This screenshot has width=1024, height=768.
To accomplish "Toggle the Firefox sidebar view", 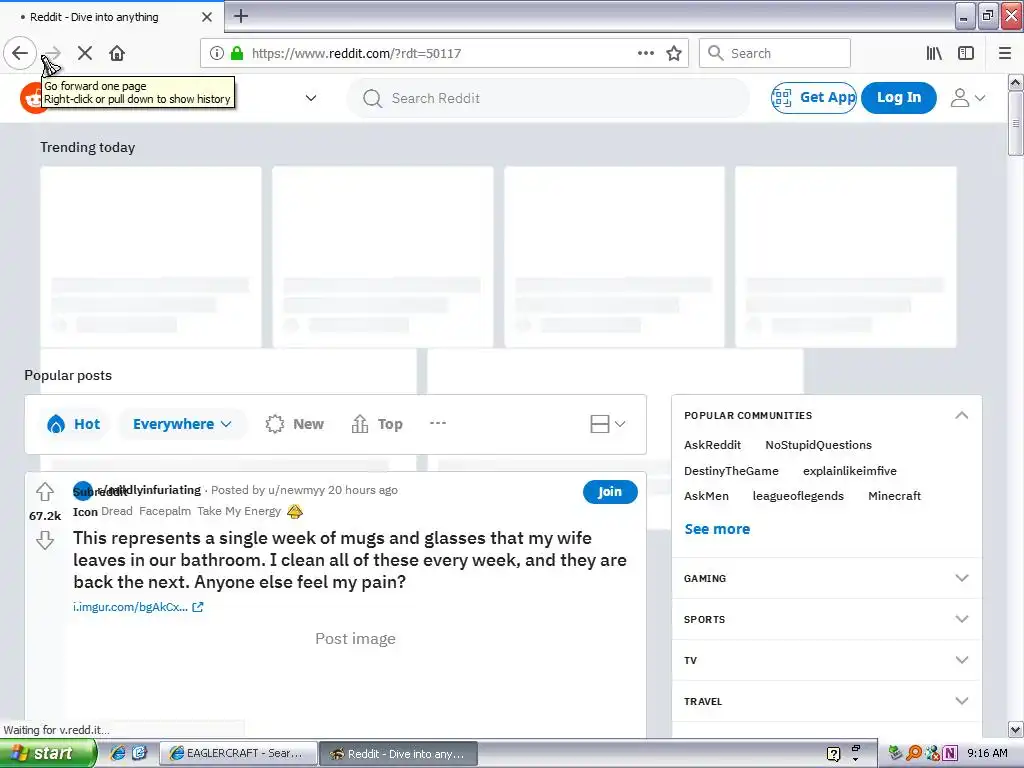I will tap(966, 53).
